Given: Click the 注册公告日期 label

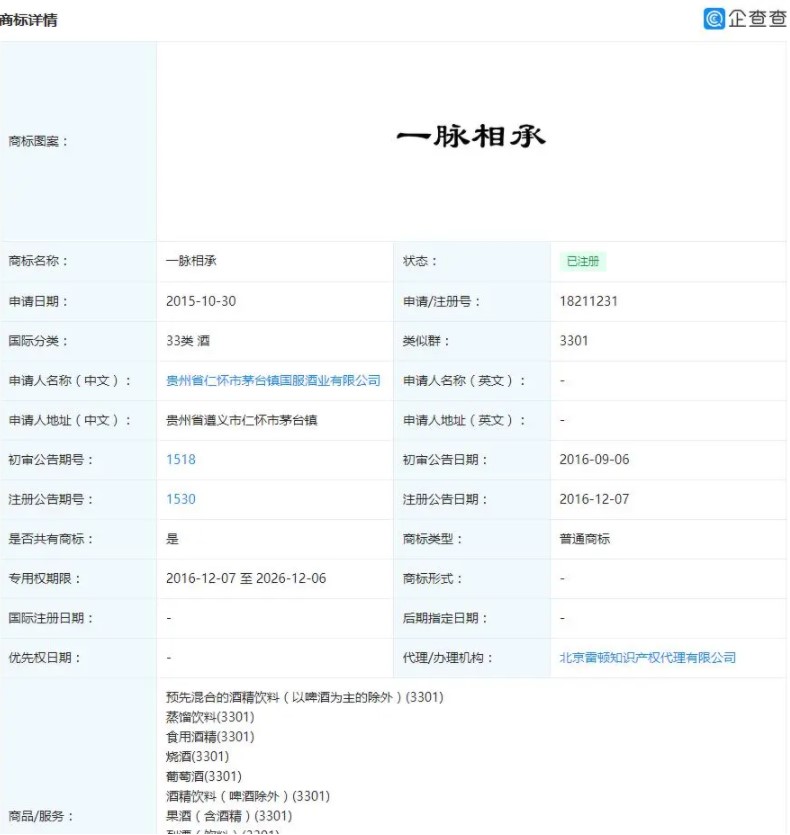Looking at the screenshot, I should pos(445,499).
